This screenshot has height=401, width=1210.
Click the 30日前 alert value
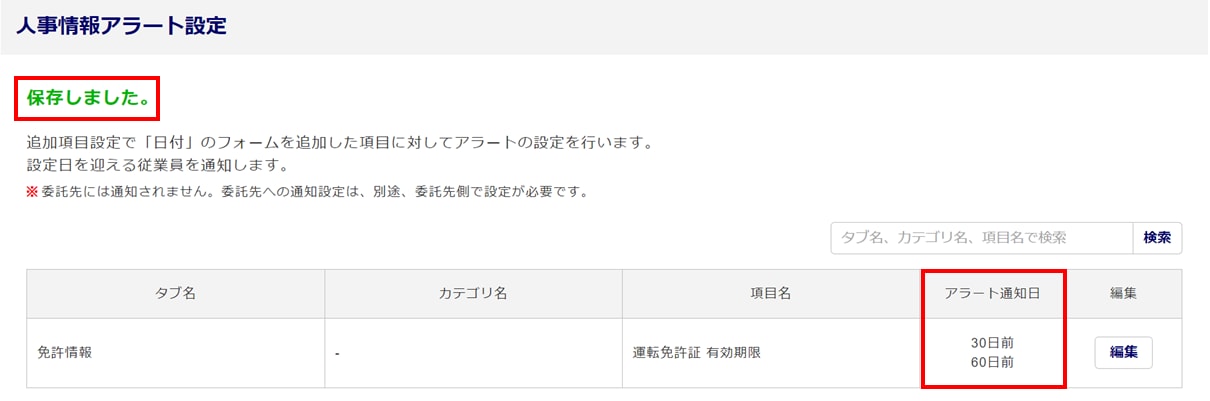[992, 343]
